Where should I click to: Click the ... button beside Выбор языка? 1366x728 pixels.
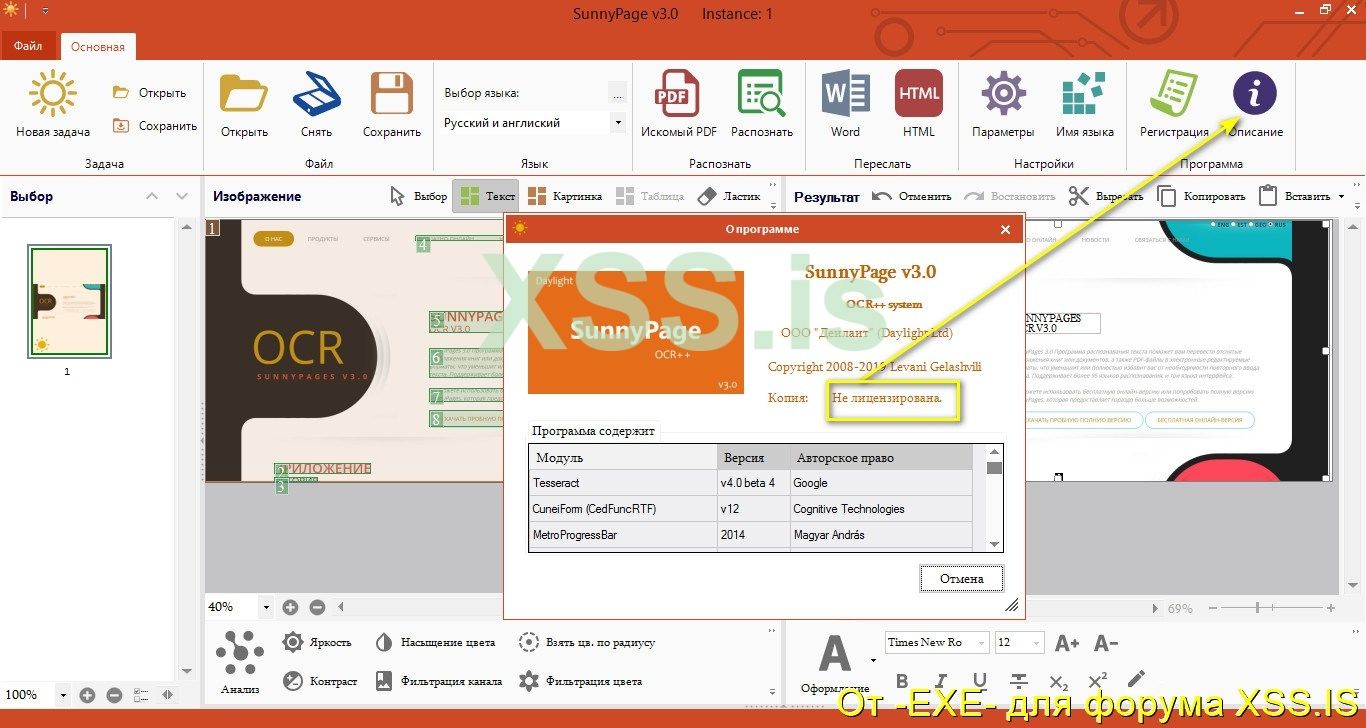pyautogui.click(x=618, y=94)
